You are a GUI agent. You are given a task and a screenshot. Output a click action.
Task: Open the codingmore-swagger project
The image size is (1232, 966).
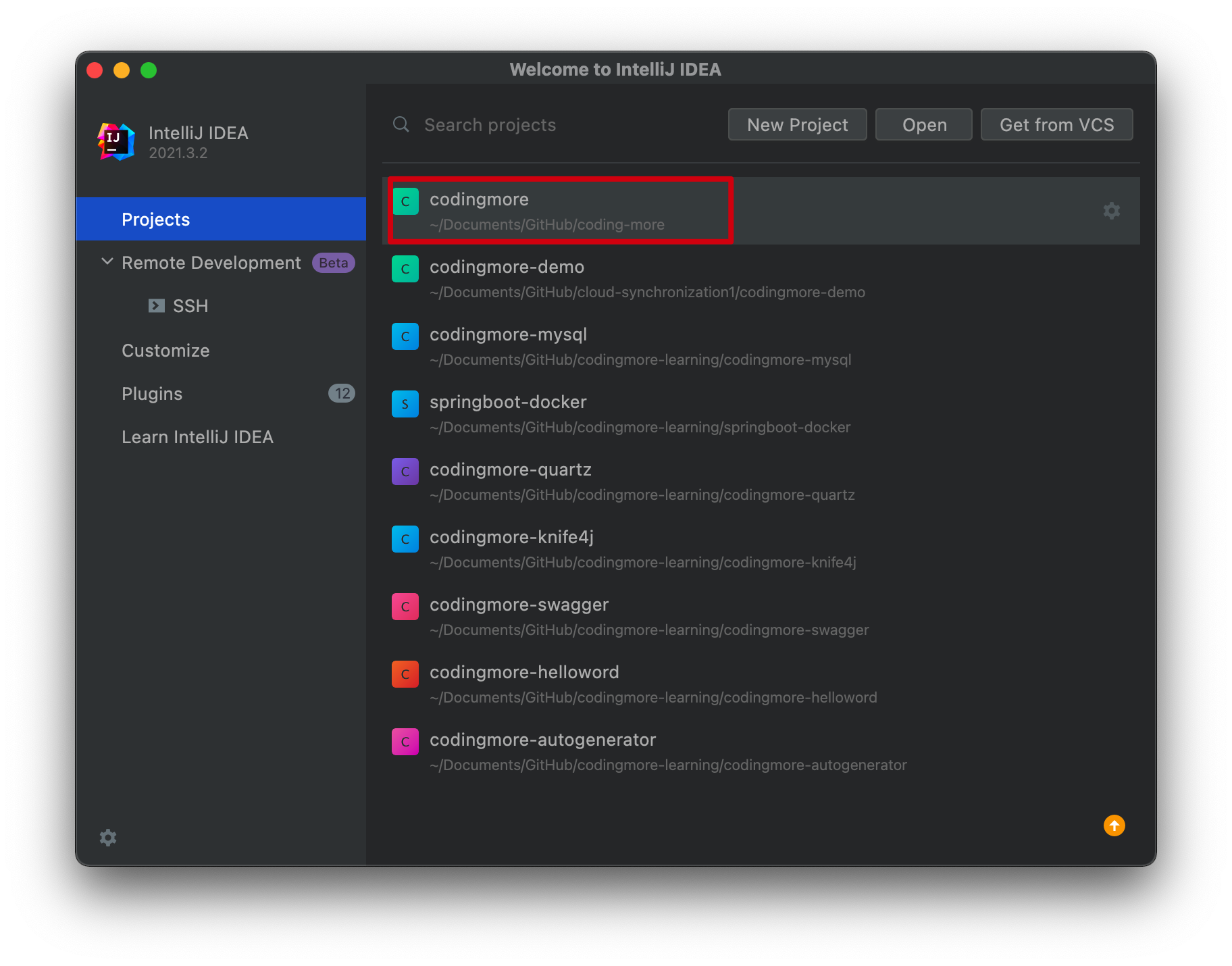coord(519,605)
